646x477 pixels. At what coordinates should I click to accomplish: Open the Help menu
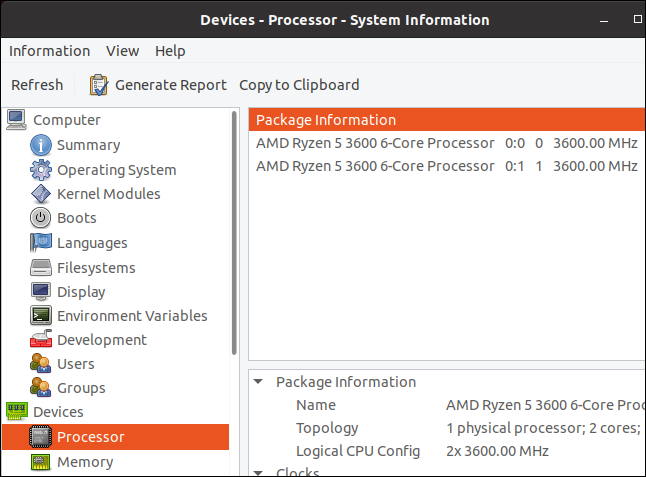(170, 51)
